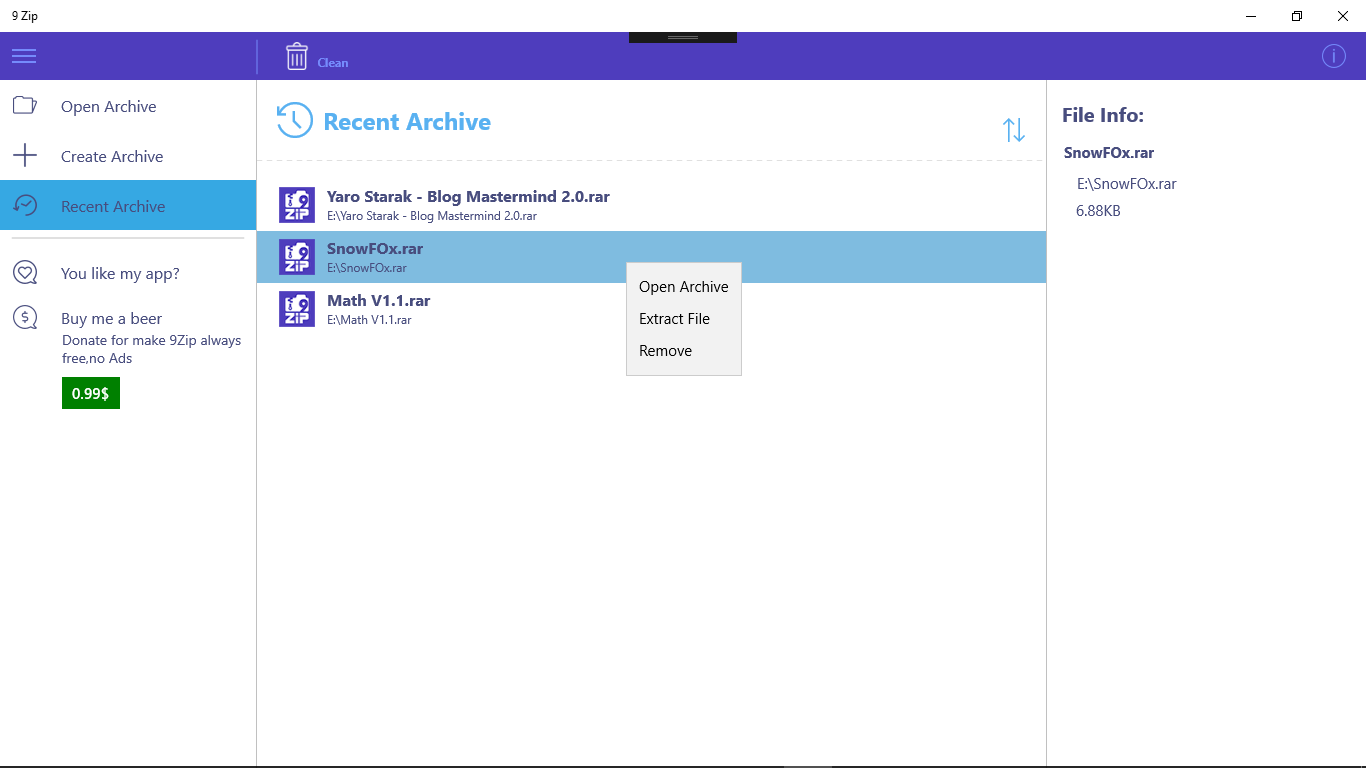Click the Recent Archive heading text

point(407,122)
